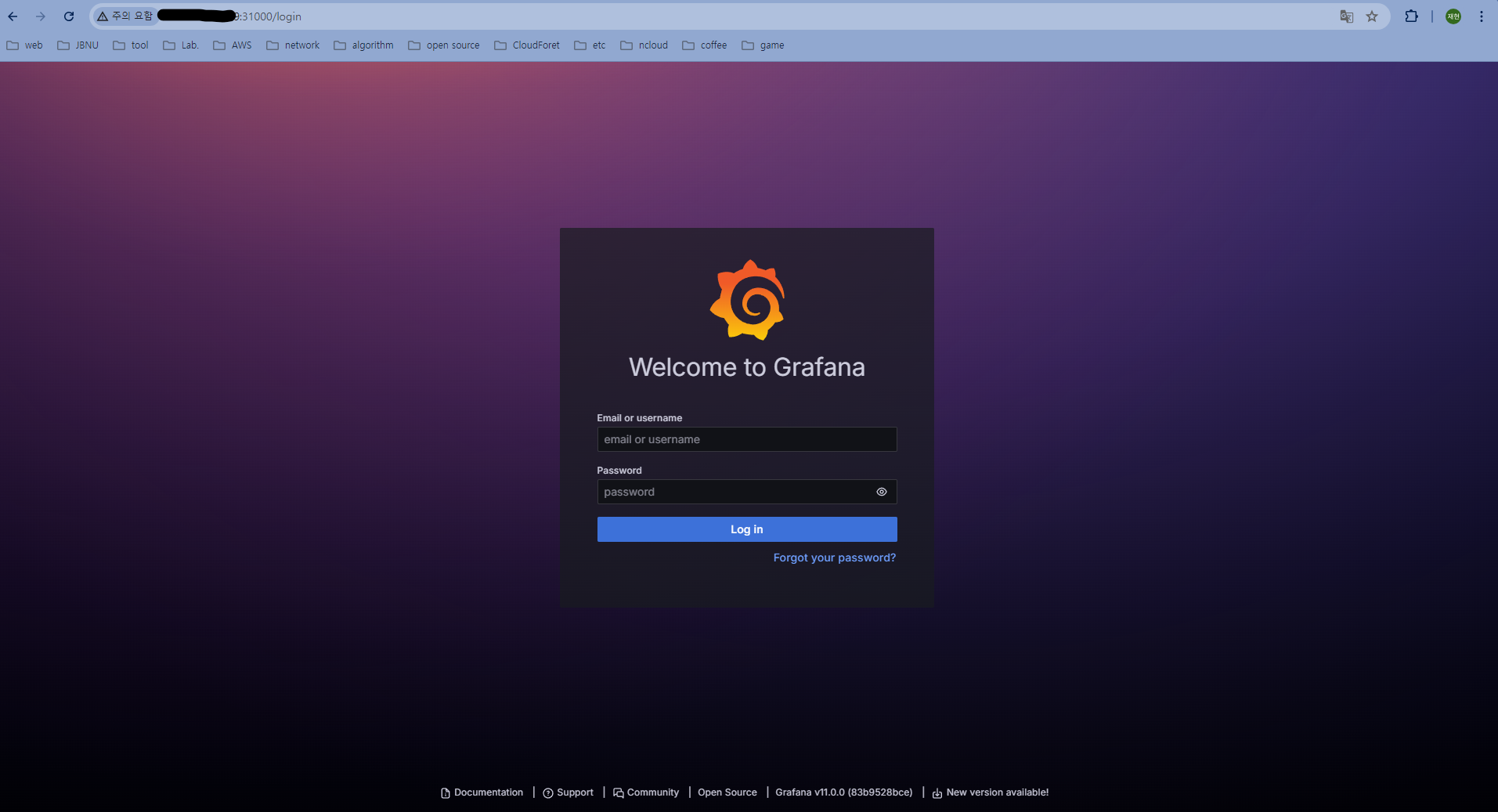This screenshot has height=812, width=1498.
Task: Click Grafana v11.0.0 version link
Action: click(844, 792)
